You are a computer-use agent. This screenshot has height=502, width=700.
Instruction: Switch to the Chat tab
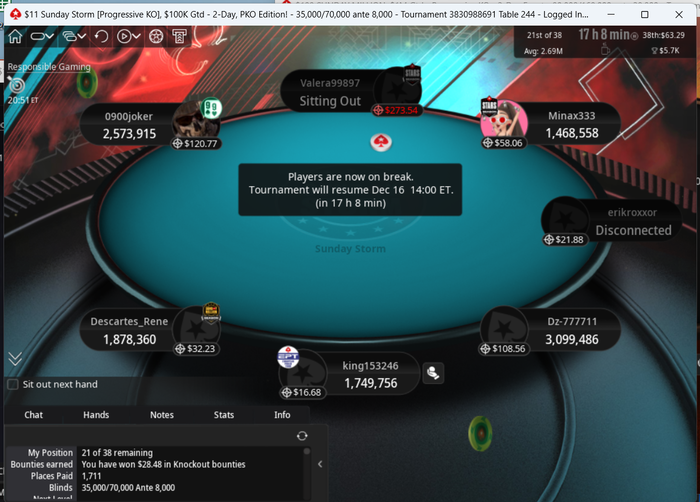pyautogui.click(x=33, y=415)
